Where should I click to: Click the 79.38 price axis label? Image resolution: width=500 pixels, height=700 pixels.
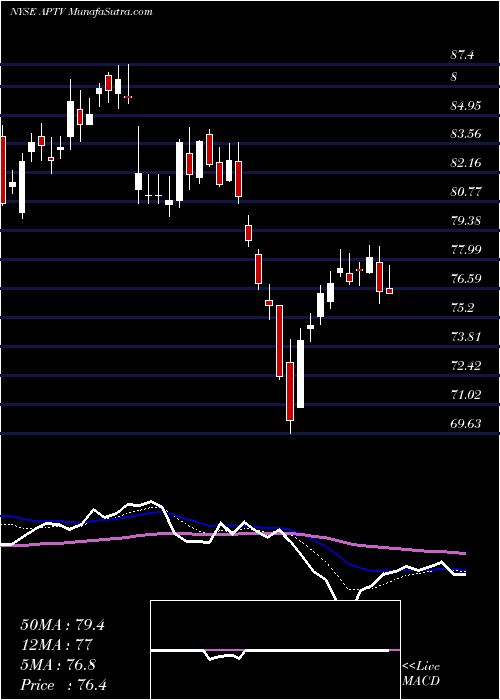click(x=466, y=221)
